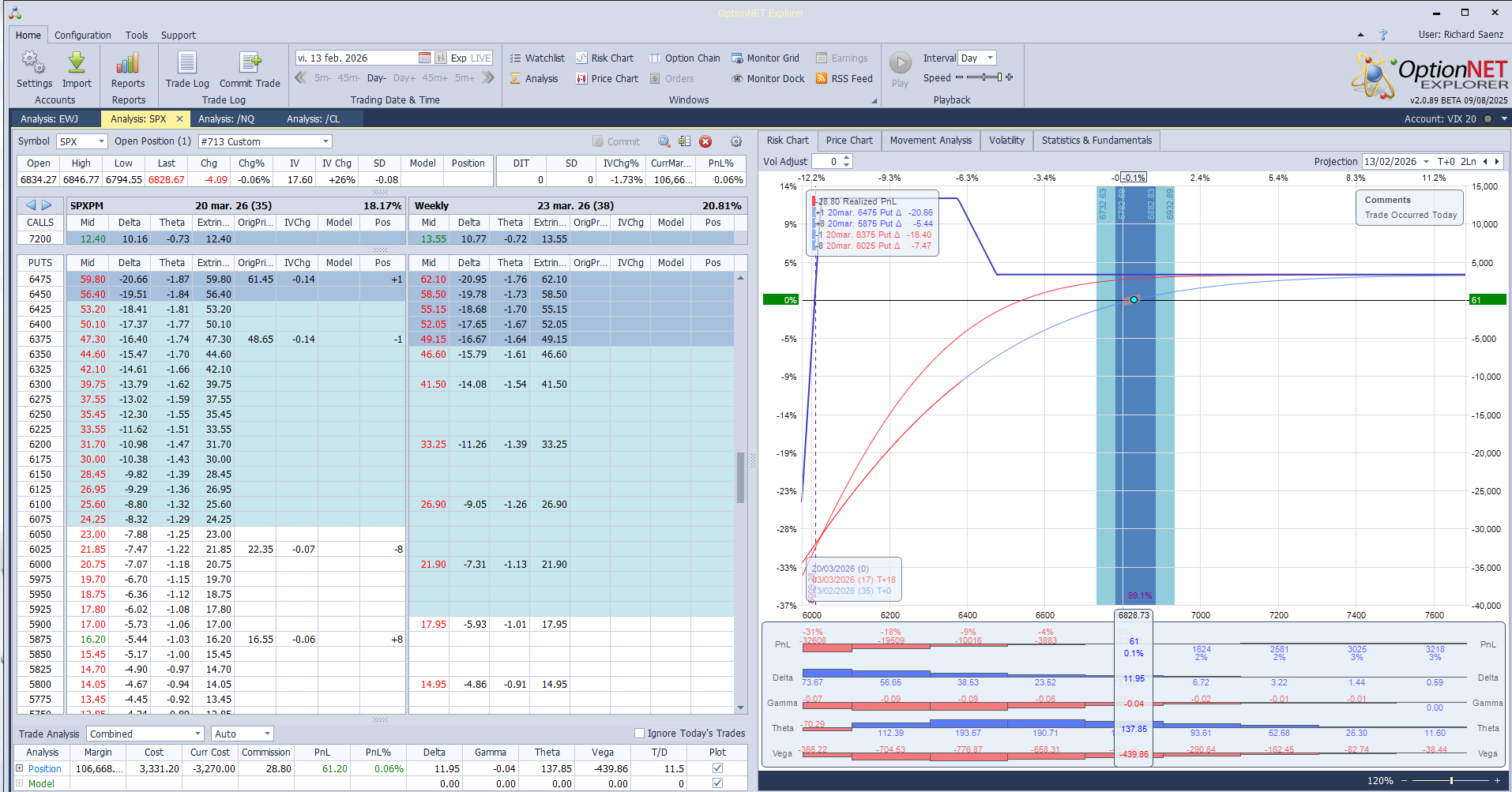Expand the Position analysis row
1512x792 pixels.
20,768
